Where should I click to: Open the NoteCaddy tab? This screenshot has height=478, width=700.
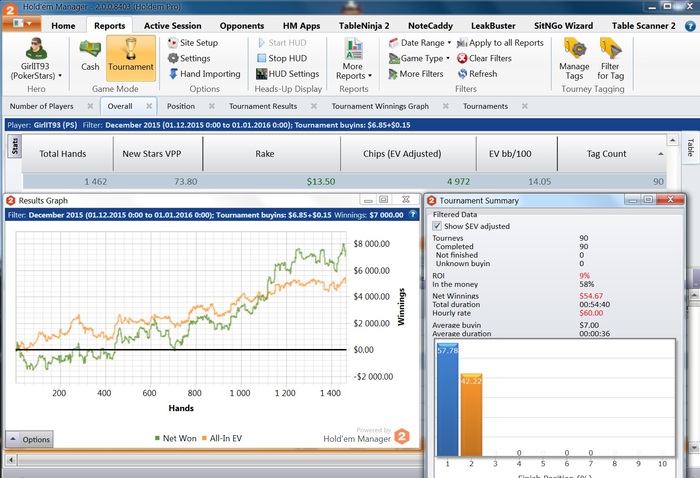(430, 26)
